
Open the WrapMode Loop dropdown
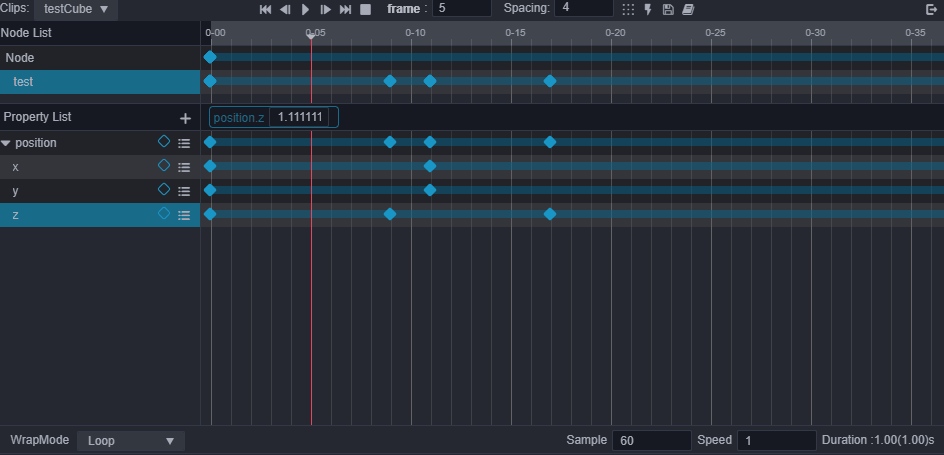click(130, 441)
